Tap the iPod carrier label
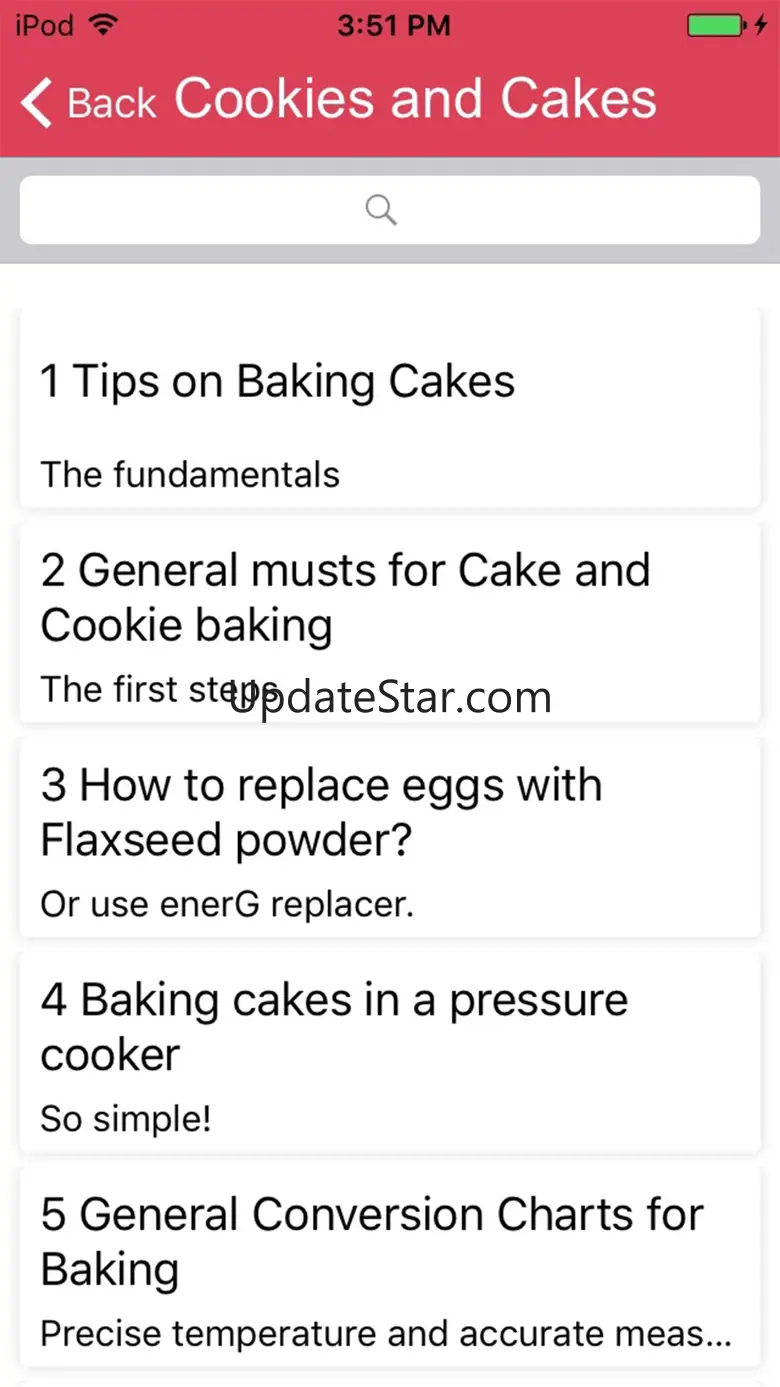This screenshot has width=780, height=1387. coord(44,26)
